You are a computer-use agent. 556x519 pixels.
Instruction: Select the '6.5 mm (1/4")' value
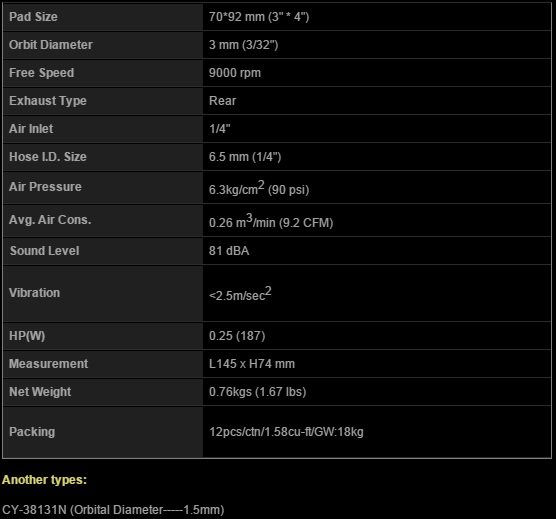coord(245,157)
